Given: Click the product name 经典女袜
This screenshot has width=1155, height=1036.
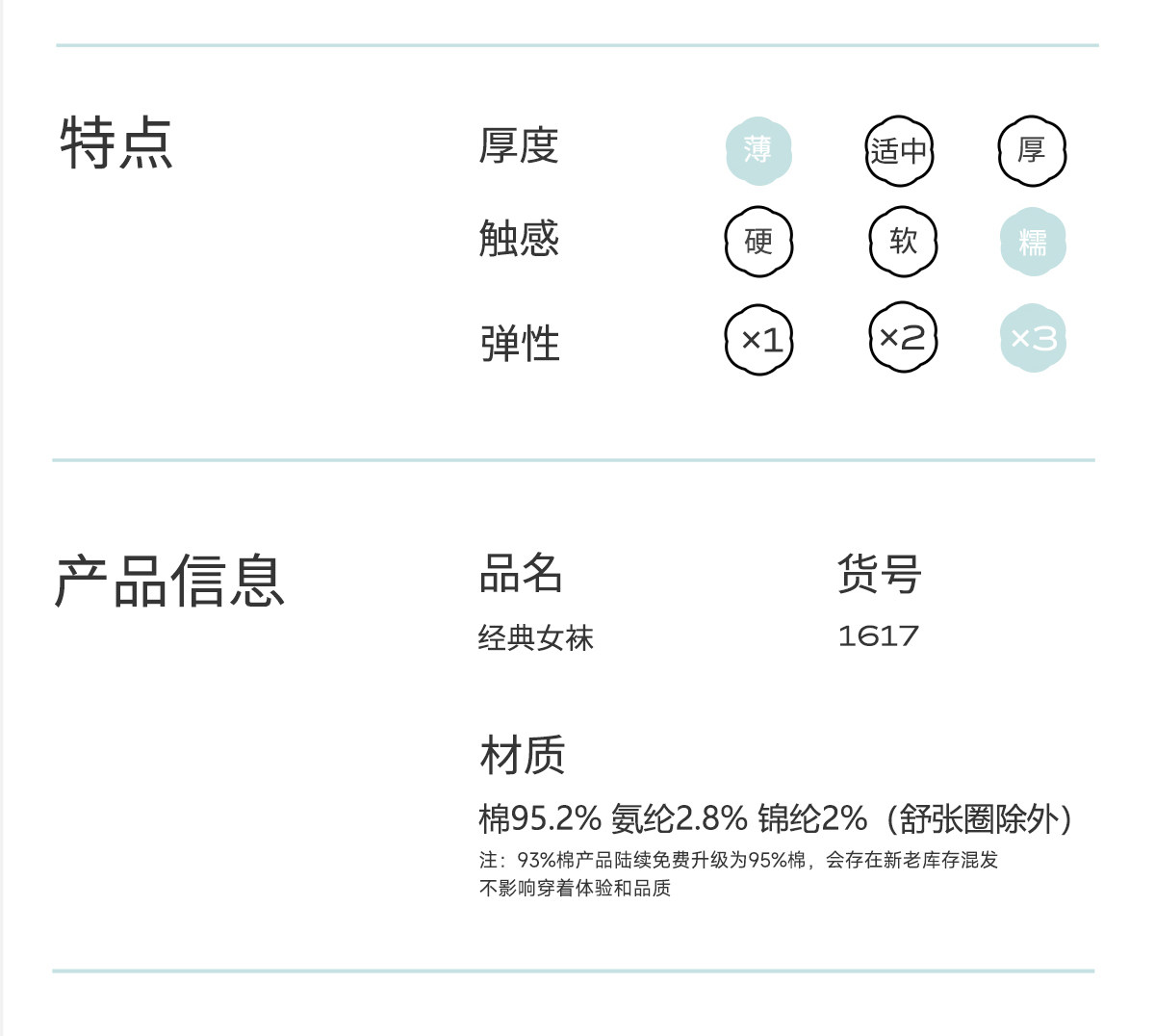Looking at the screenshot, I should click(535, 637).
